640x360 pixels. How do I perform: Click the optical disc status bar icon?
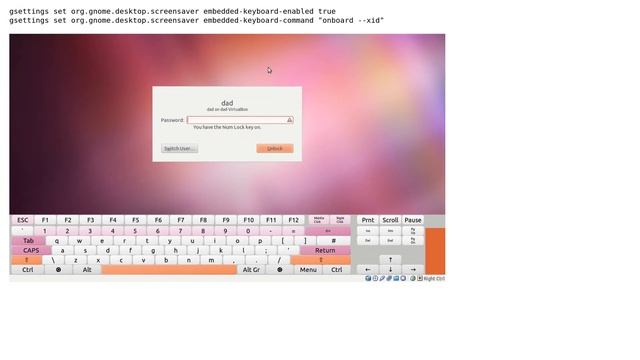375,278
